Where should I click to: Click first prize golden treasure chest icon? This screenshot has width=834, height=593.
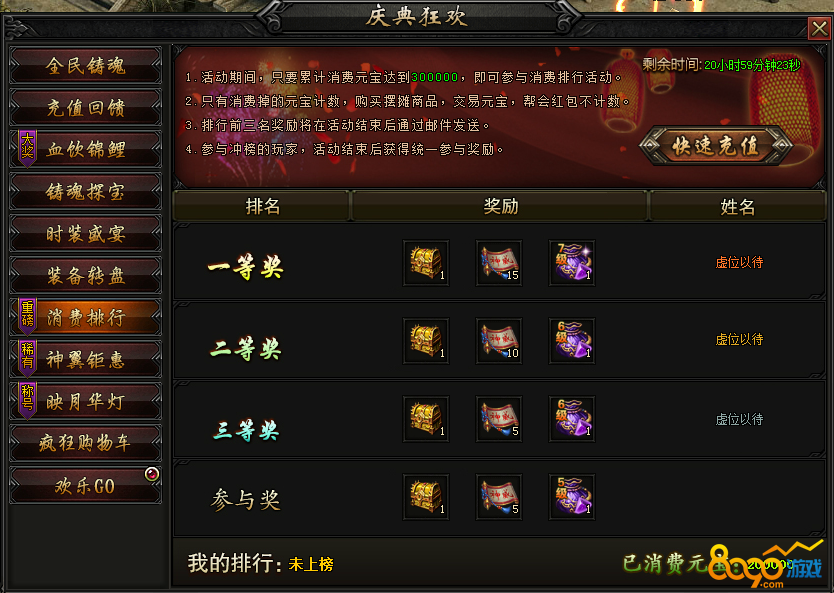[x=426, y=263]
